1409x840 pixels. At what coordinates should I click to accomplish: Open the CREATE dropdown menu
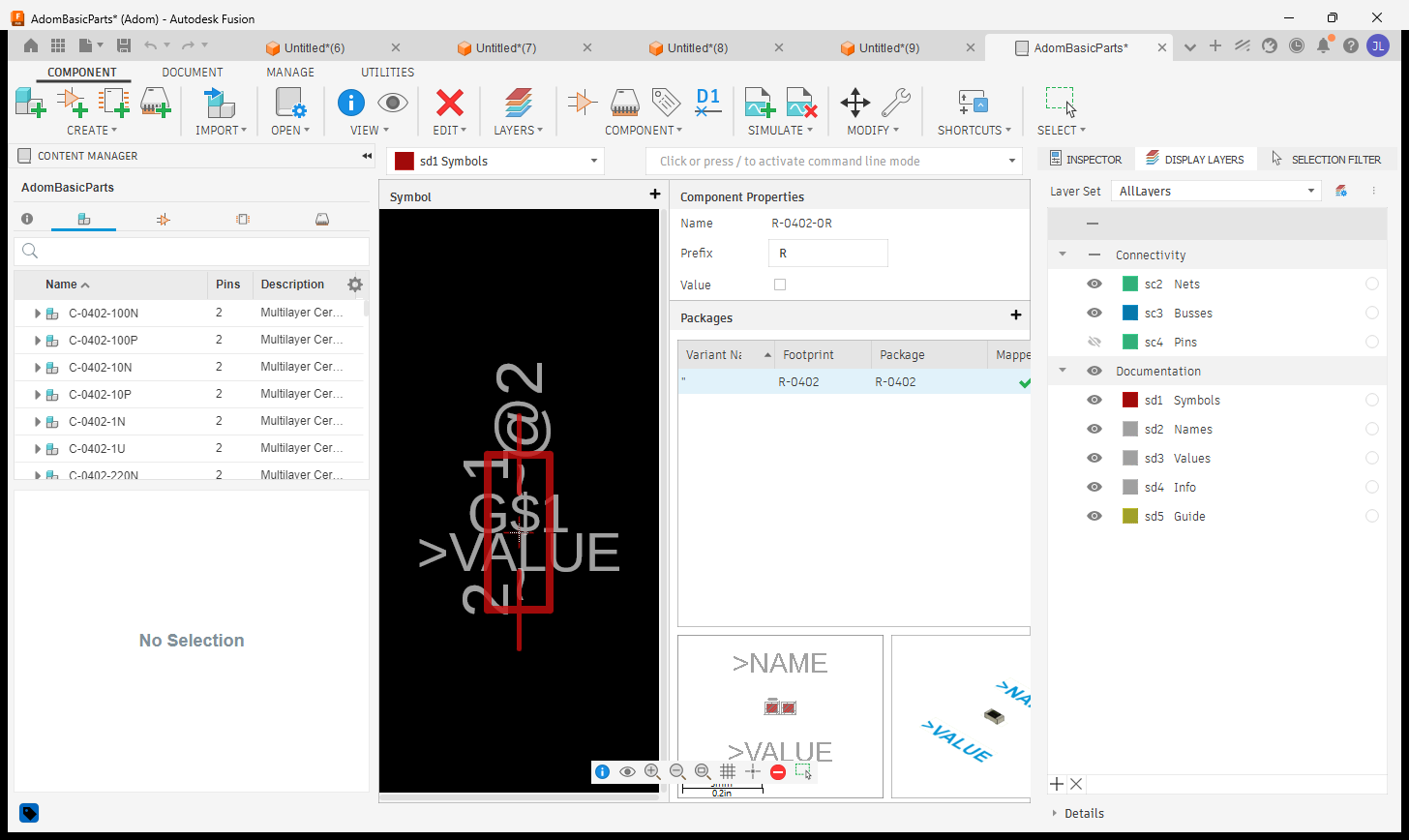pos(92,130)
